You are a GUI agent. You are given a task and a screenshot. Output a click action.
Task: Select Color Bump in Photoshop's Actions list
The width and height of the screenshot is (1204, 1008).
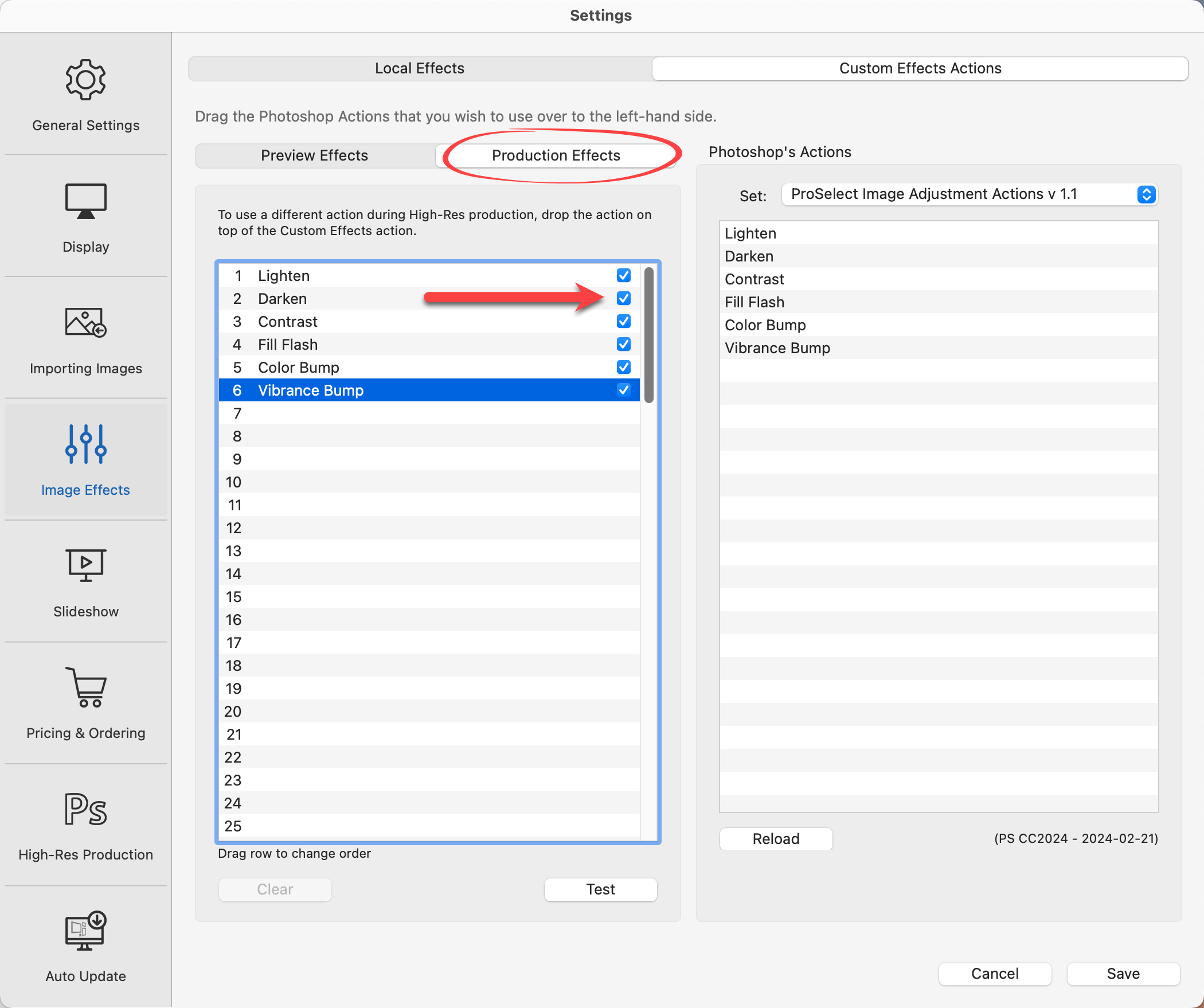click(765, 325)
